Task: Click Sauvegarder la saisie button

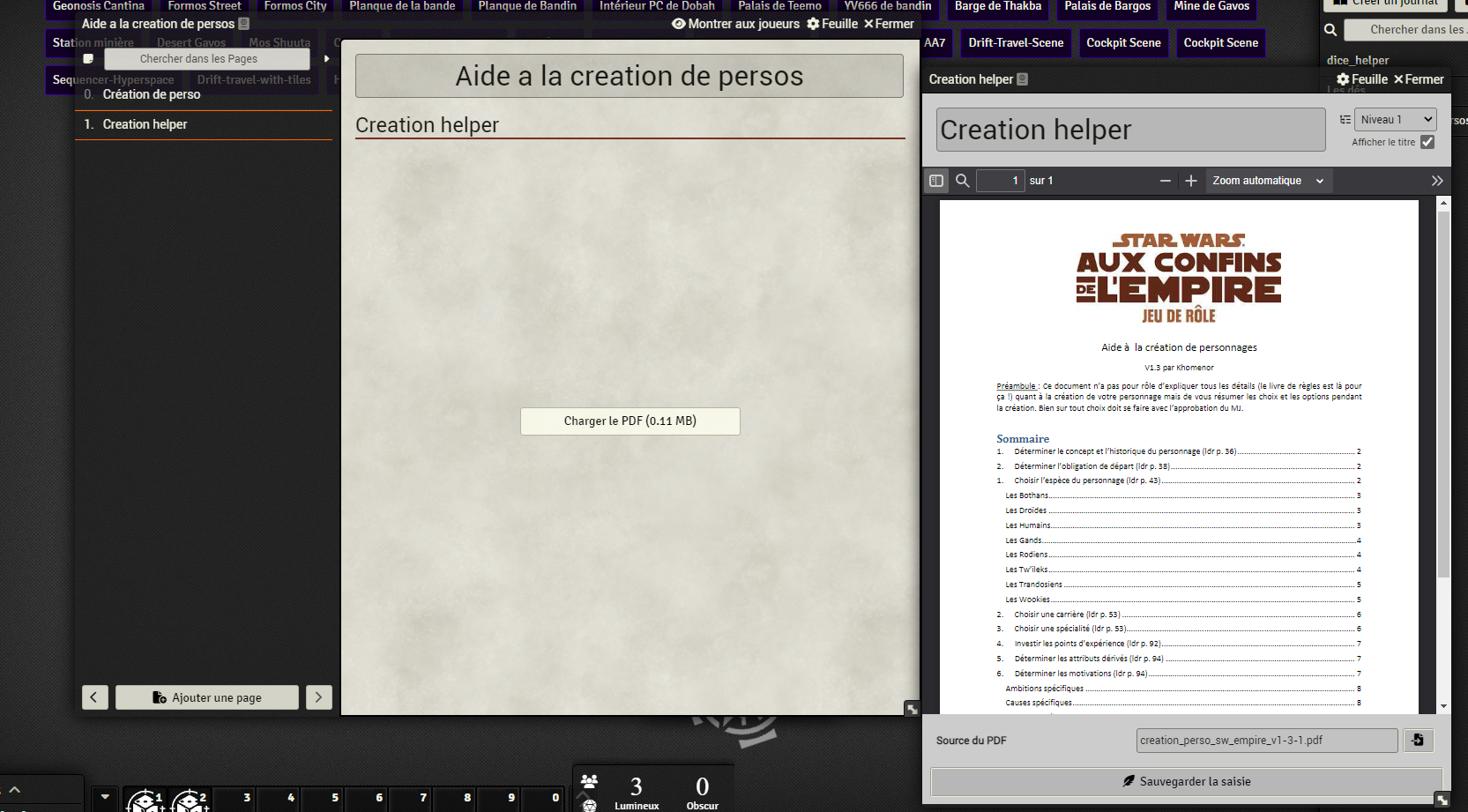Action: [1186, 782]
